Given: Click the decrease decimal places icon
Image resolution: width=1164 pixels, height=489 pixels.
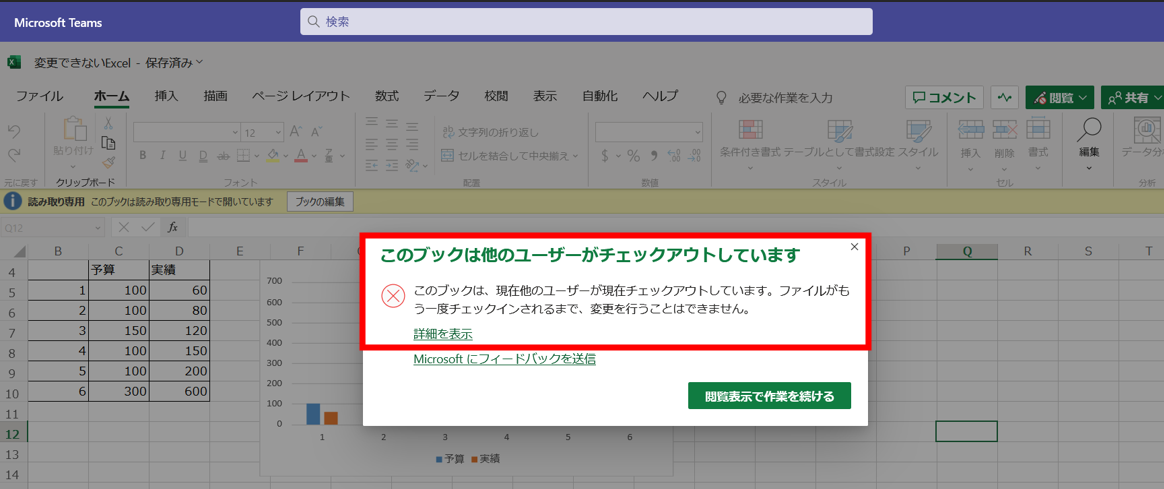Looking at the screenshot, I should pos(695,156).
